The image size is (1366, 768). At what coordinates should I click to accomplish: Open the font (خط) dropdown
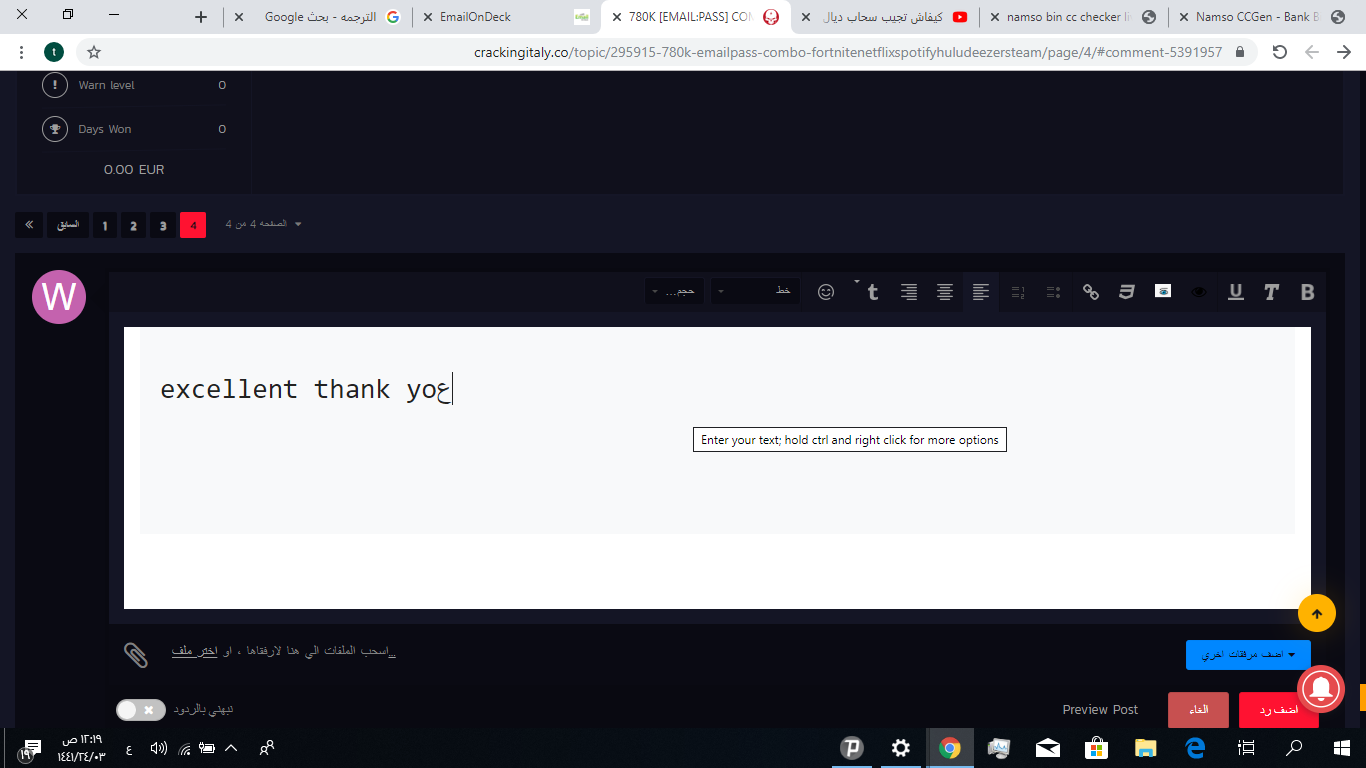(x=754, y=291)
